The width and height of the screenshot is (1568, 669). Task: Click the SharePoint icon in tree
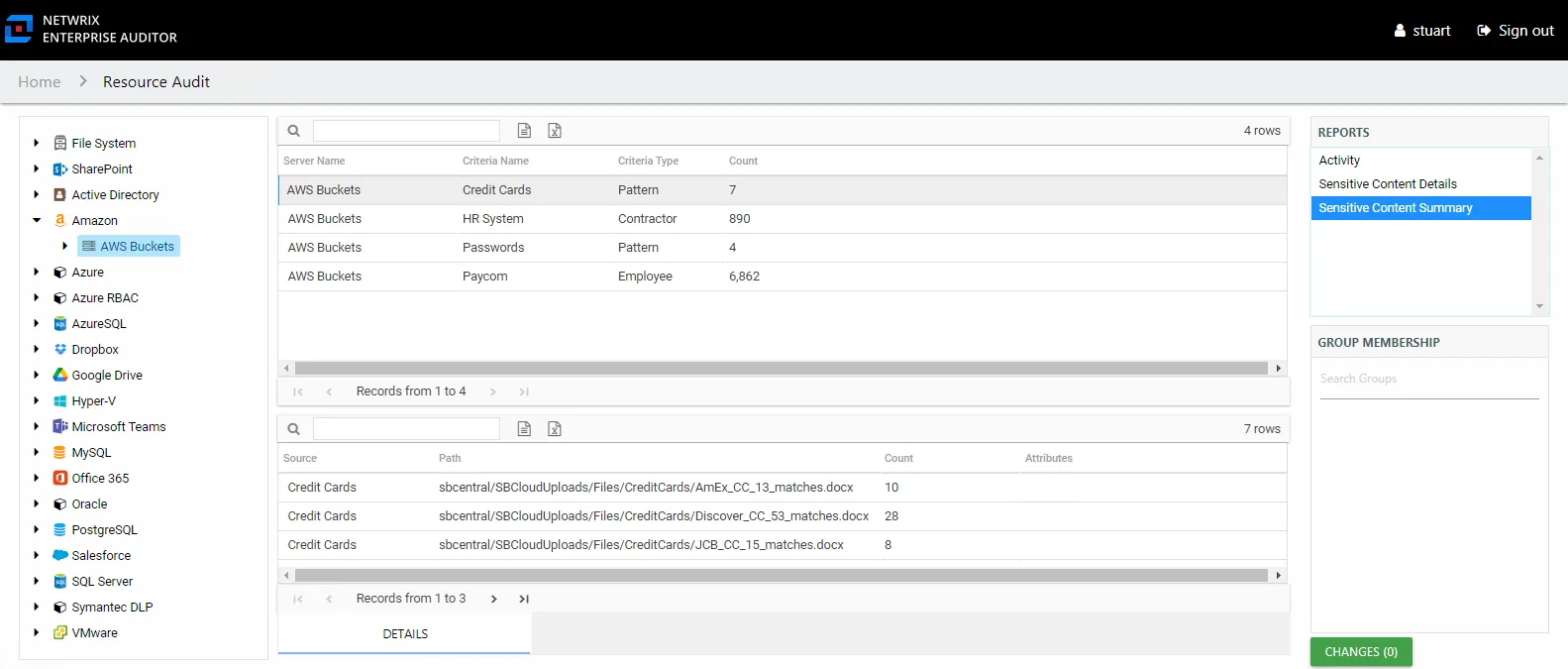point(60,168)
